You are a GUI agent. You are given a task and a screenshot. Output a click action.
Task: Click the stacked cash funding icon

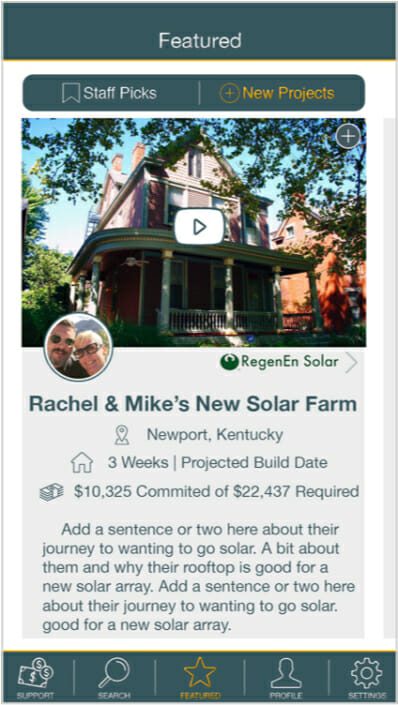52,492
